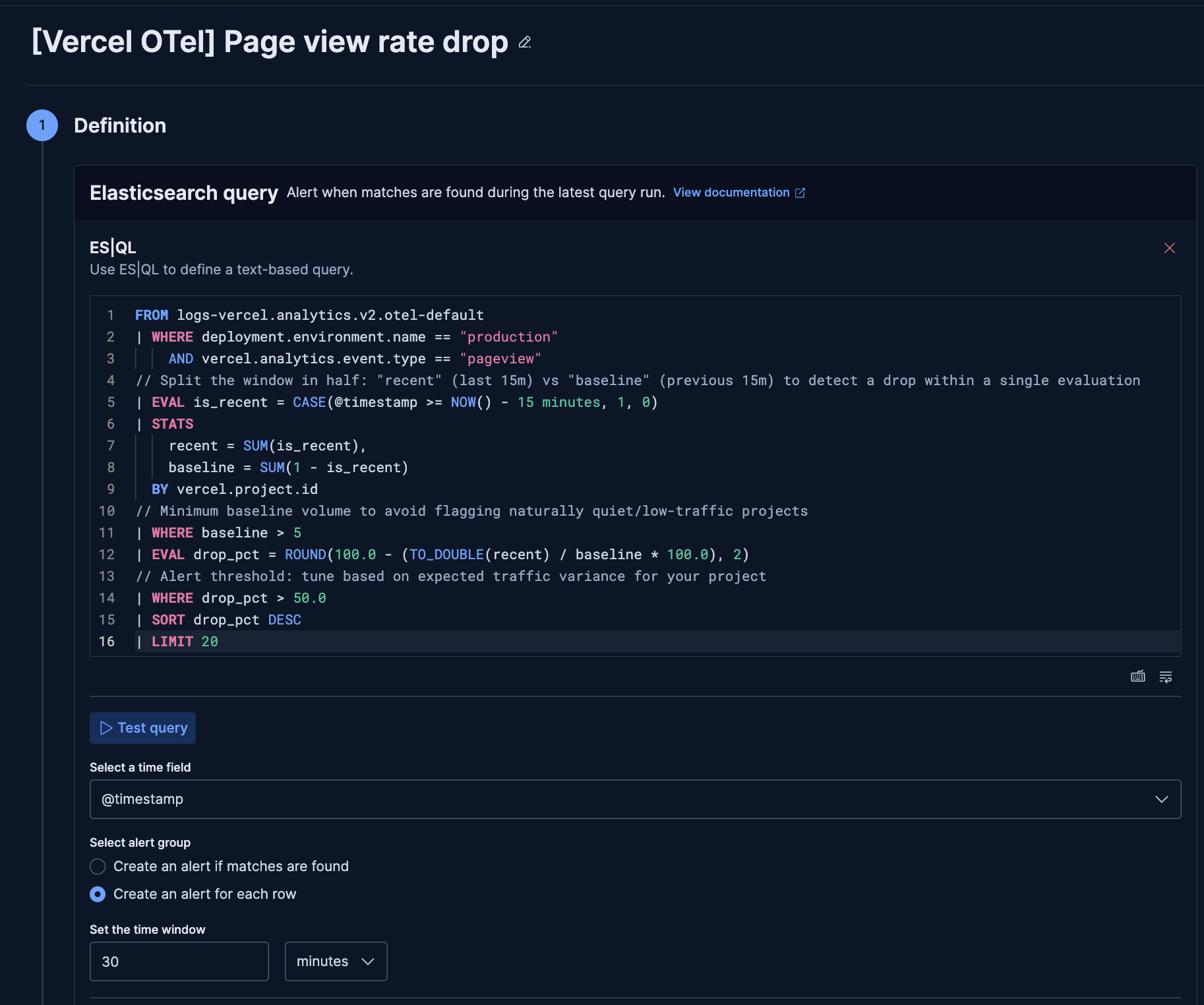The width and height of the screenshot is (1204, 1005).
Task: Click the alert threshold comment on line 13
Action: point(451,576)
